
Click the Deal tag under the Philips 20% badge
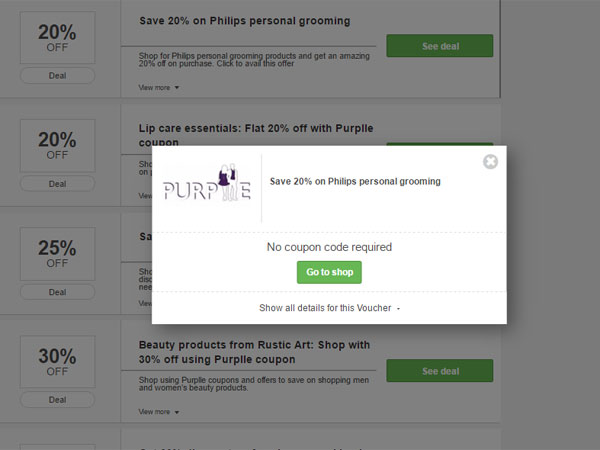click(x=57, y=76)
